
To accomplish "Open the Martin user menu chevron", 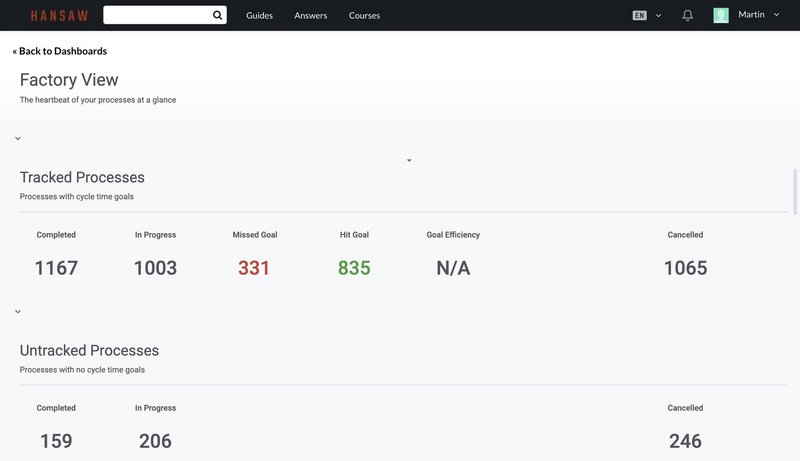I will click(x=776, y=15).
